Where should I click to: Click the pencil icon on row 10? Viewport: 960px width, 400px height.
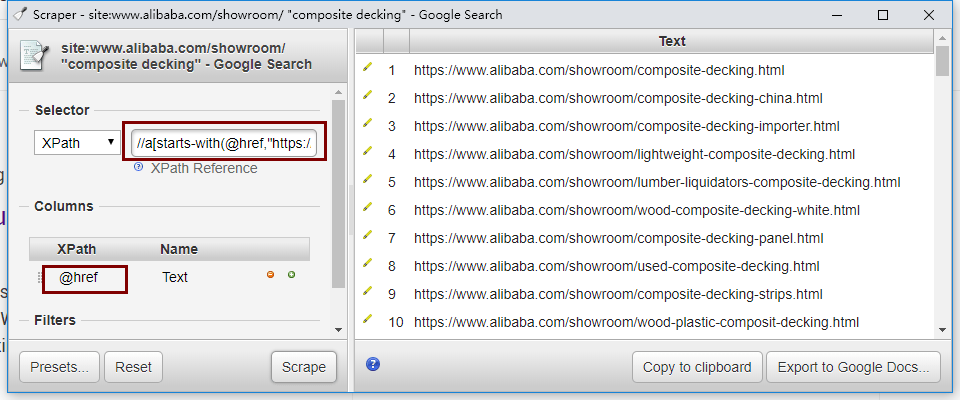click(x=367, y=321)
